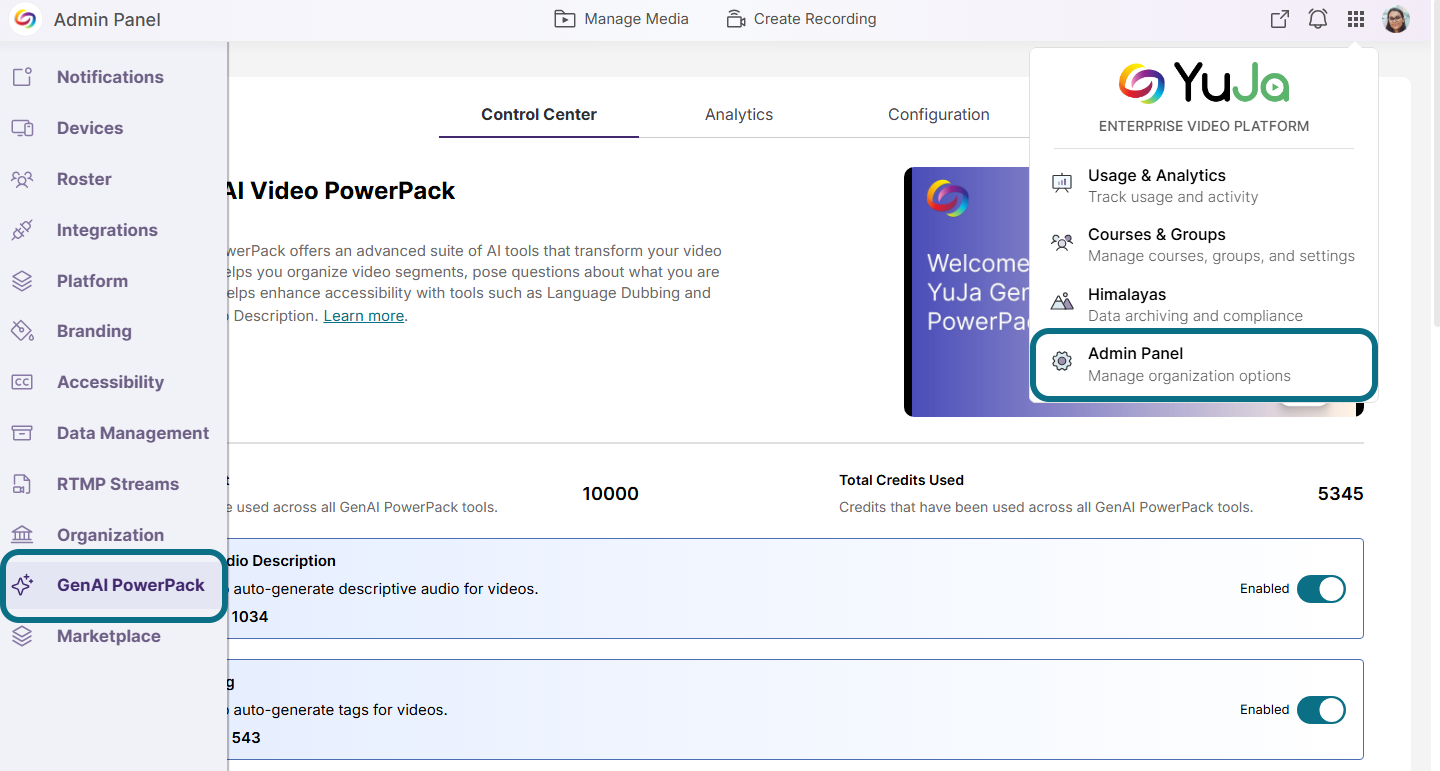The image size is (1440, 771).
Task: Click the Total Credits Used label
Action: click(x=901, y=480)
